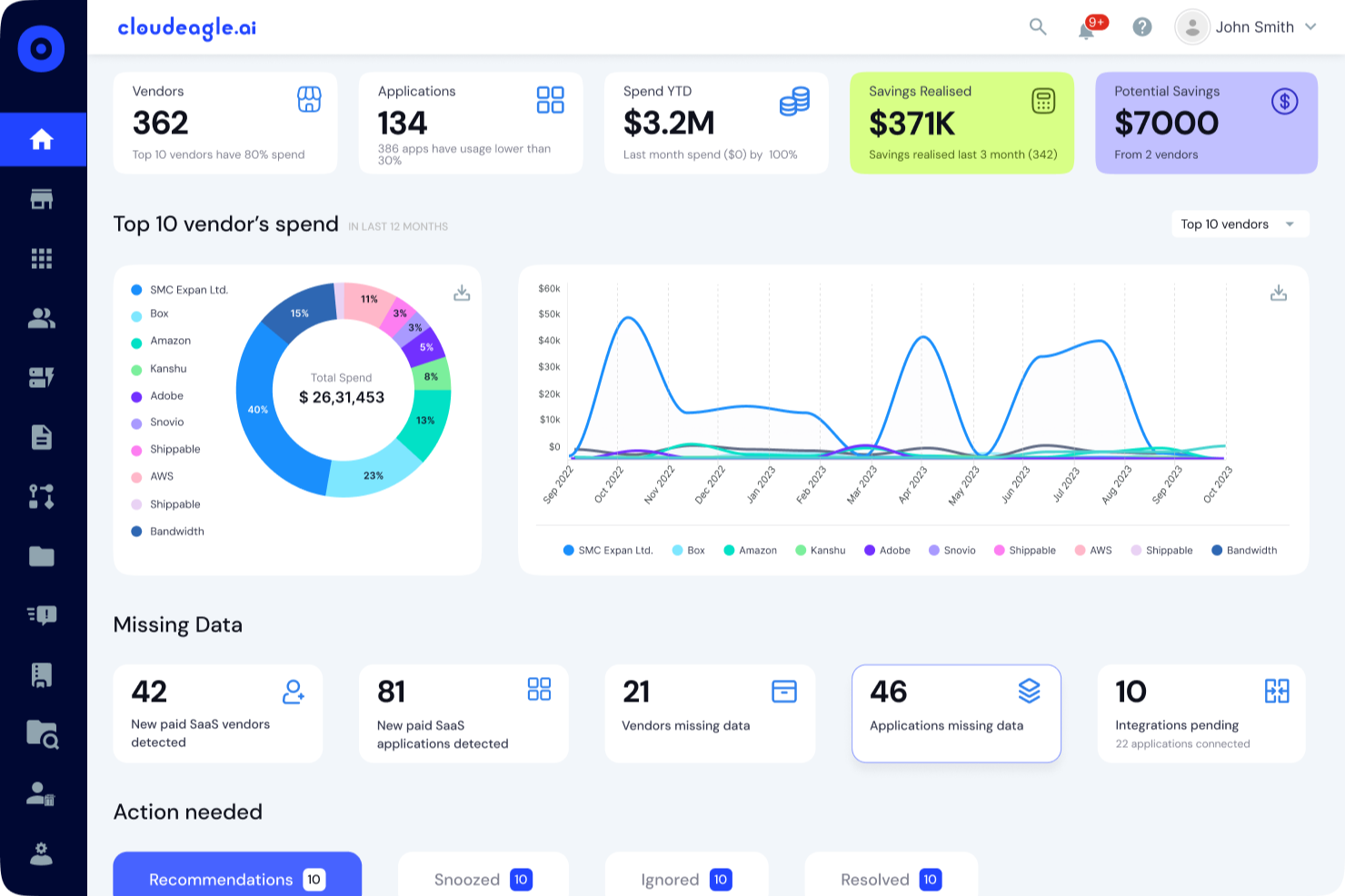Open the Applications missing data card

(x=956, y=713)
